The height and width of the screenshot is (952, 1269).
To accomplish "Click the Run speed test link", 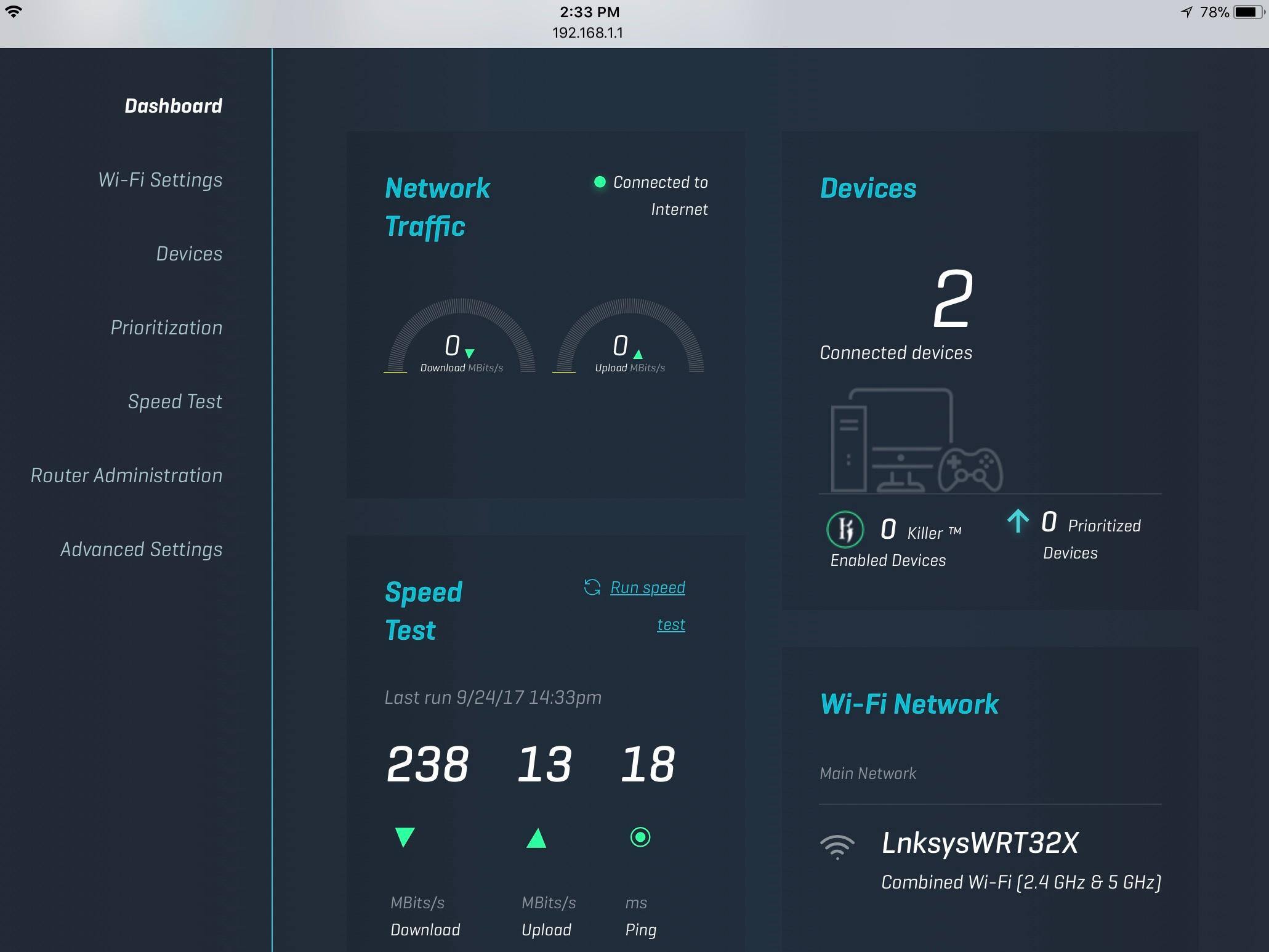I will (647, 588).
